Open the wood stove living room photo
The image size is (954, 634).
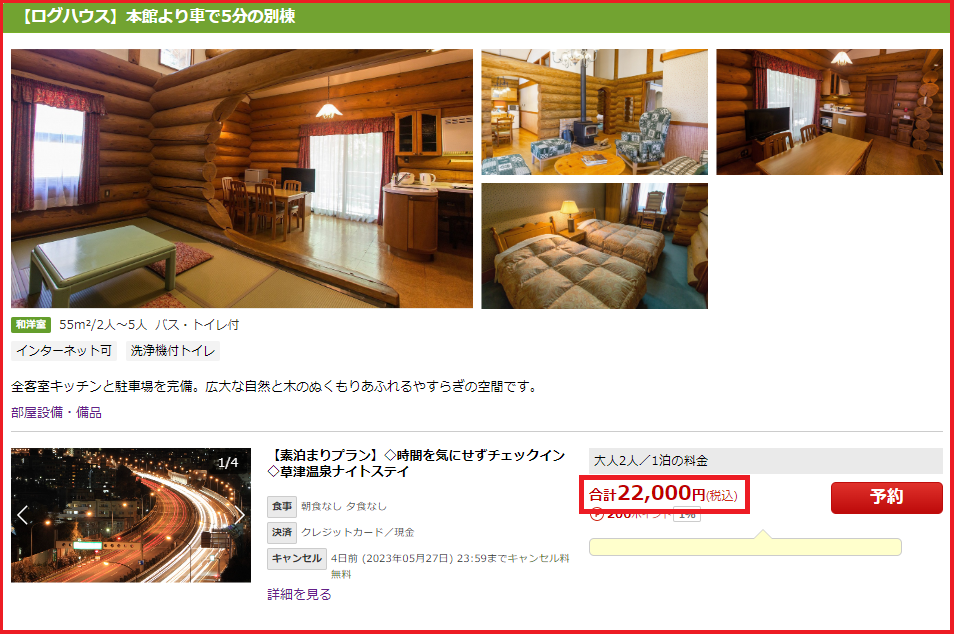594,112
